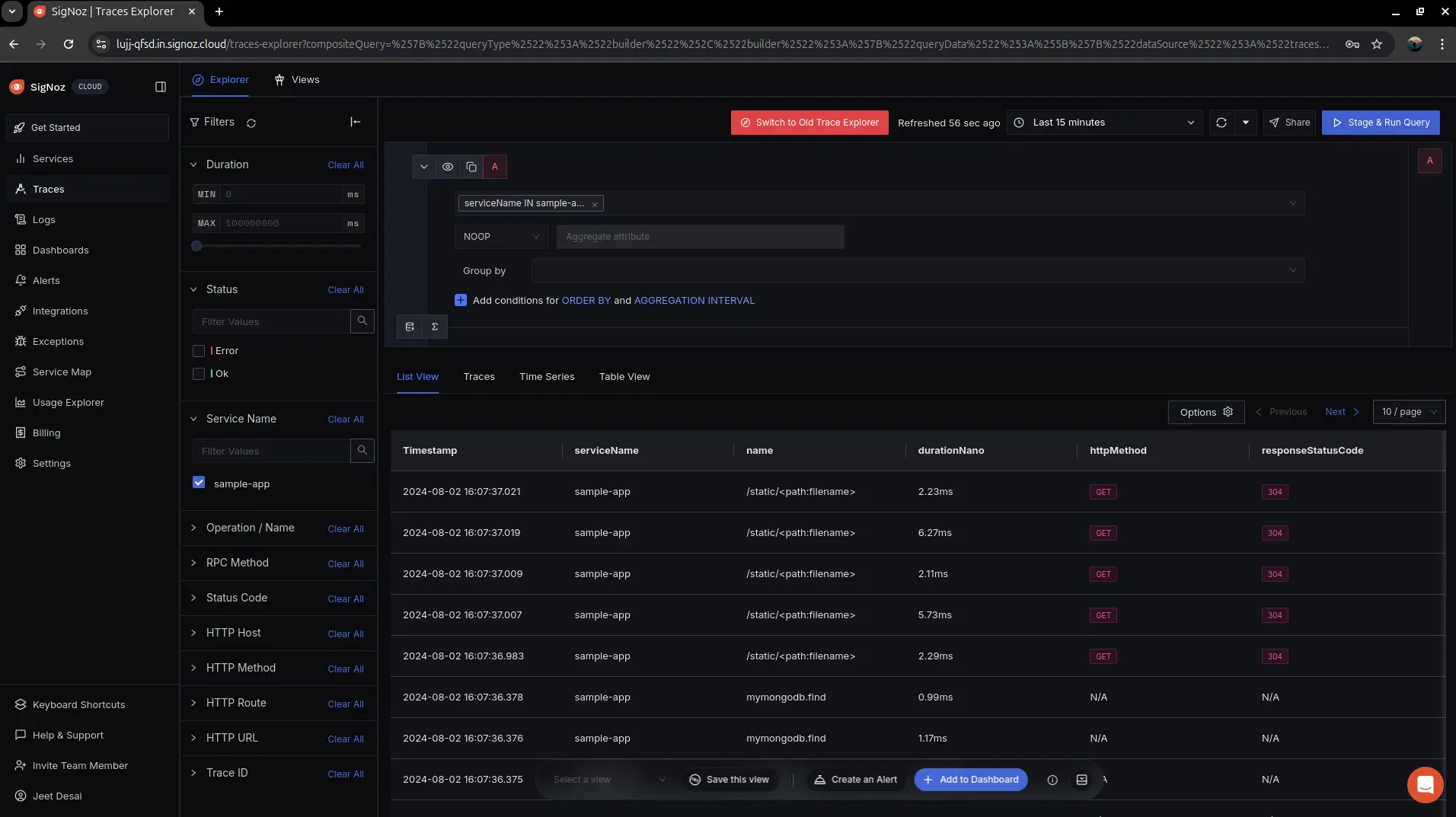Click the Duration slider handle
Image resolution: width=1456 pixels, height=817 pixels.
(196, 246)
